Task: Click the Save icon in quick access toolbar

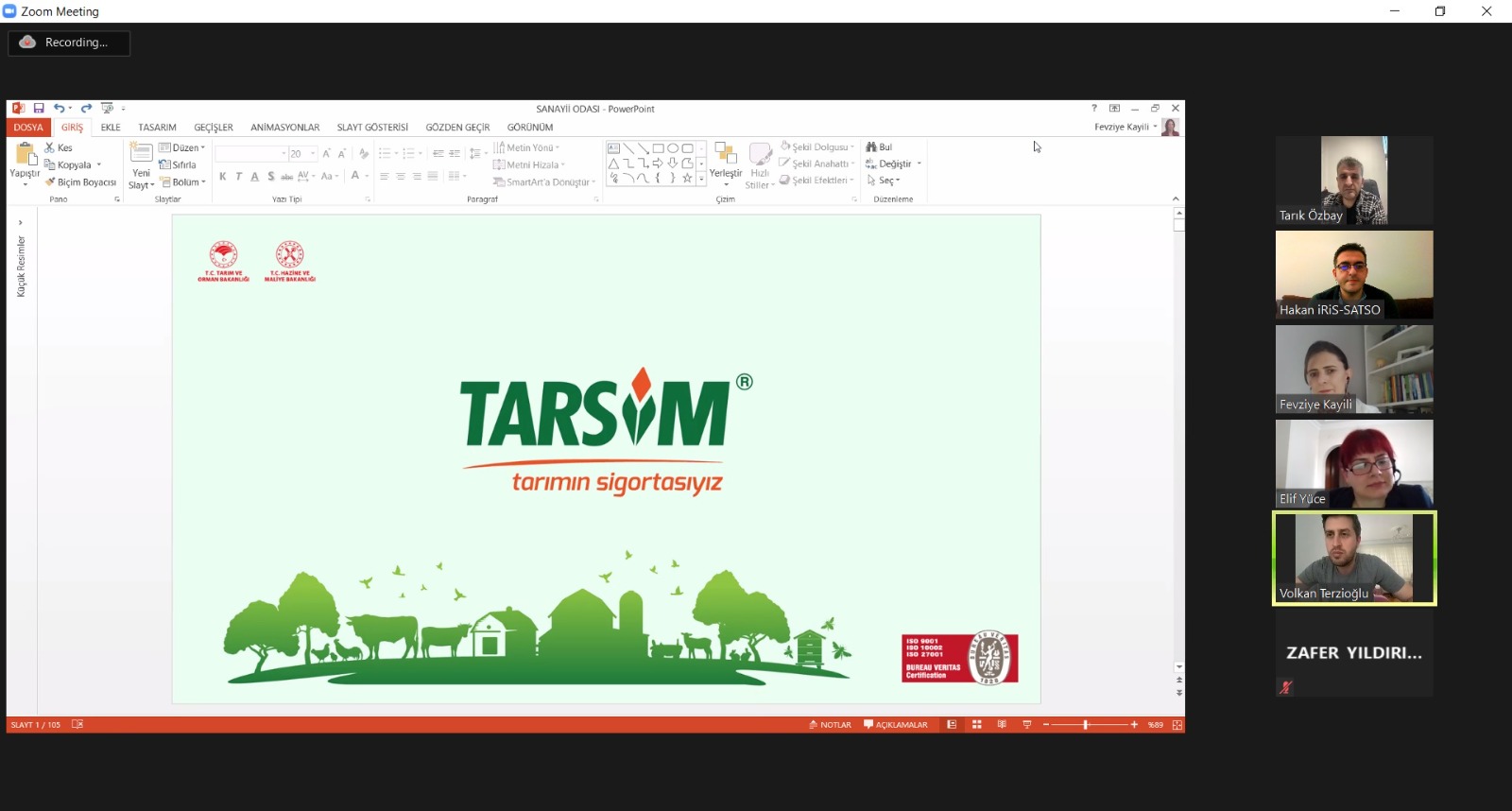Action: tap(39, 109)
